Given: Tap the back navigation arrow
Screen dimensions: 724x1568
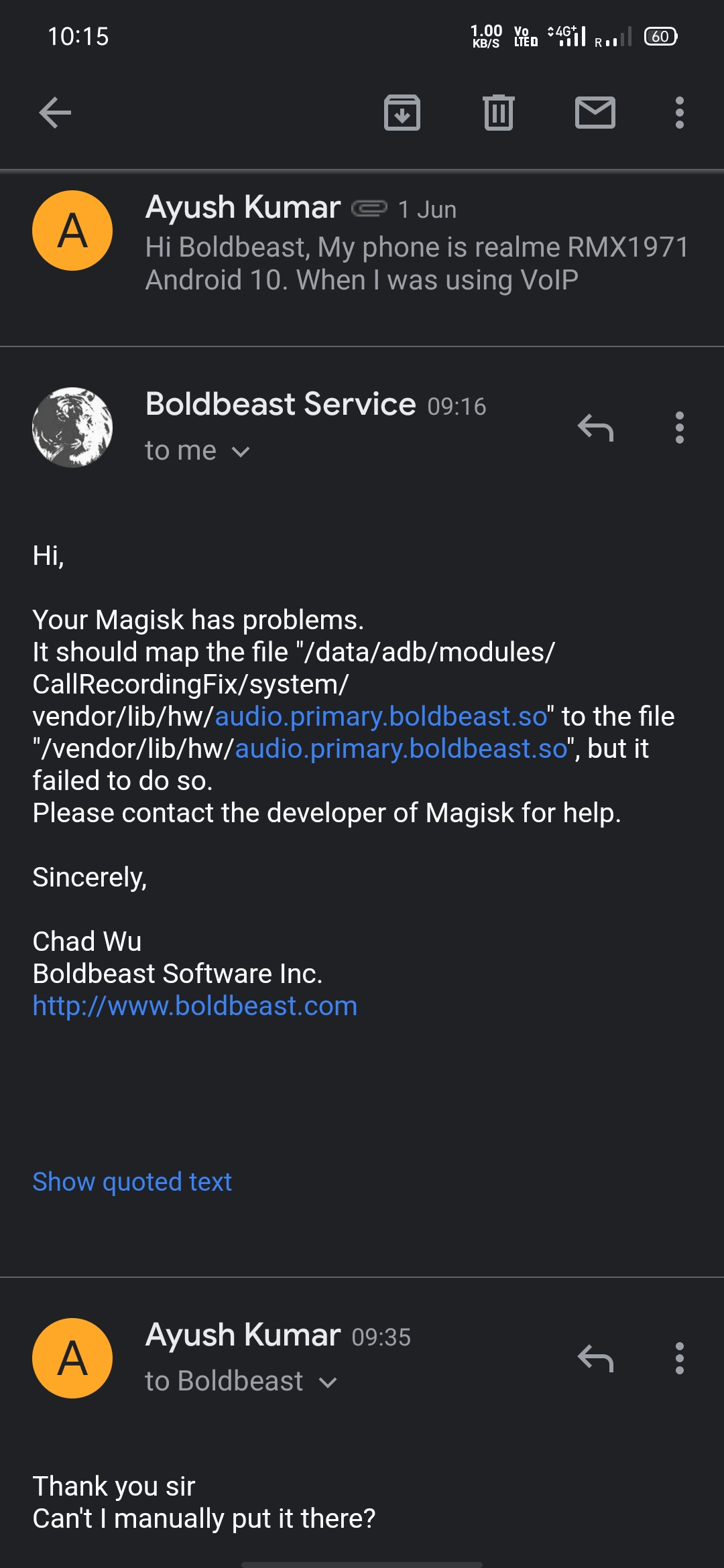Looking at the screenshot, I should pos(56,113).
